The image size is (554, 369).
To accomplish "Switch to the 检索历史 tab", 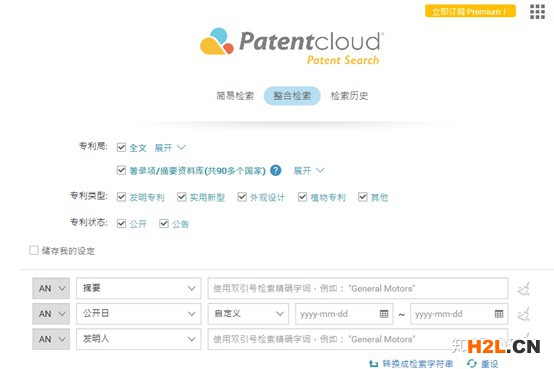I will 349,96.
